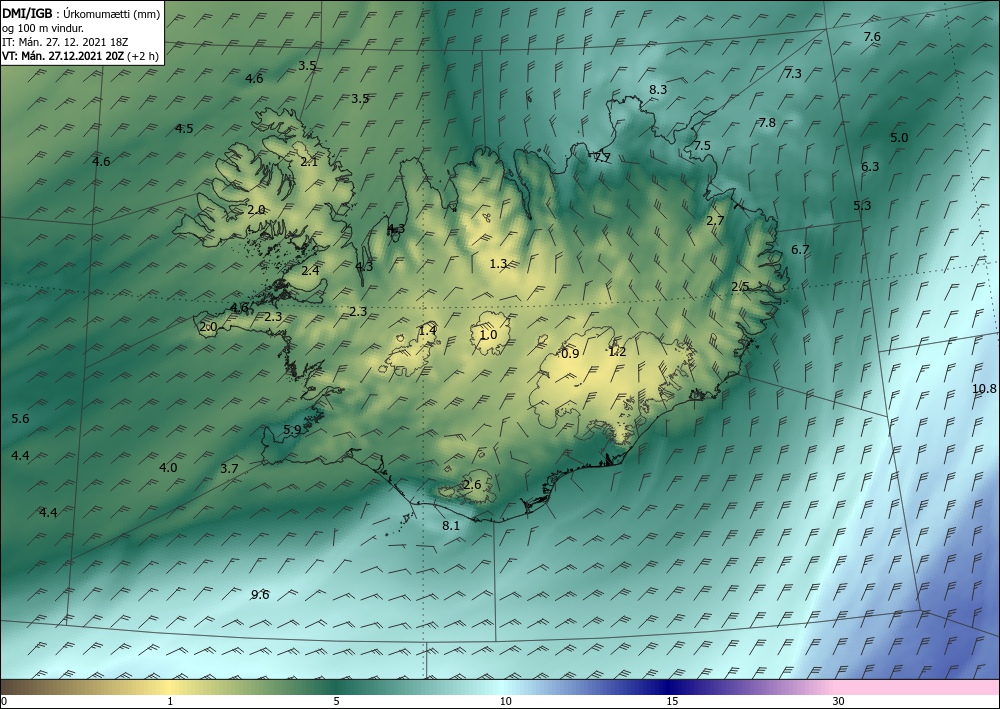Click the 7.5 value in northeast Iceland
Image resolution: width=1000 pixels, height=709 pixels.
702,146
